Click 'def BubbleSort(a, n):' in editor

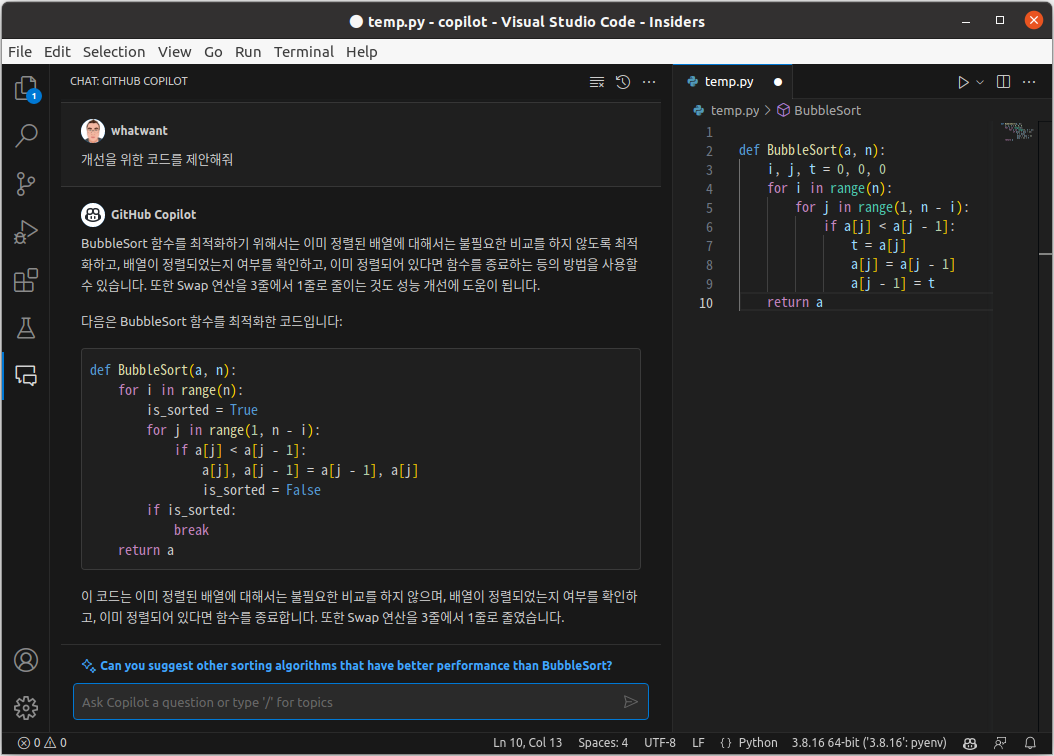pyautogui.click(x=812, y=150)
